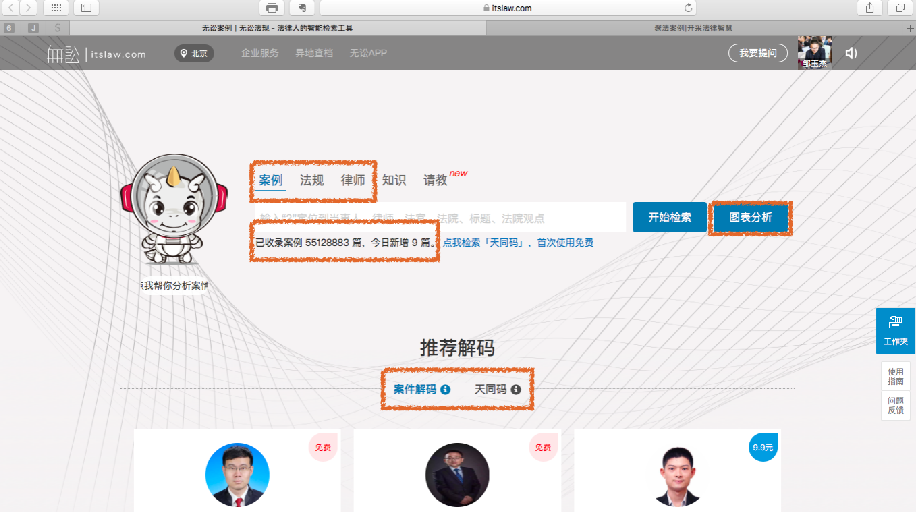The height and width of the screenshot is (512, 916).
Task: Click the info icon beside 案件解码
Action: (x=445, y=389)
